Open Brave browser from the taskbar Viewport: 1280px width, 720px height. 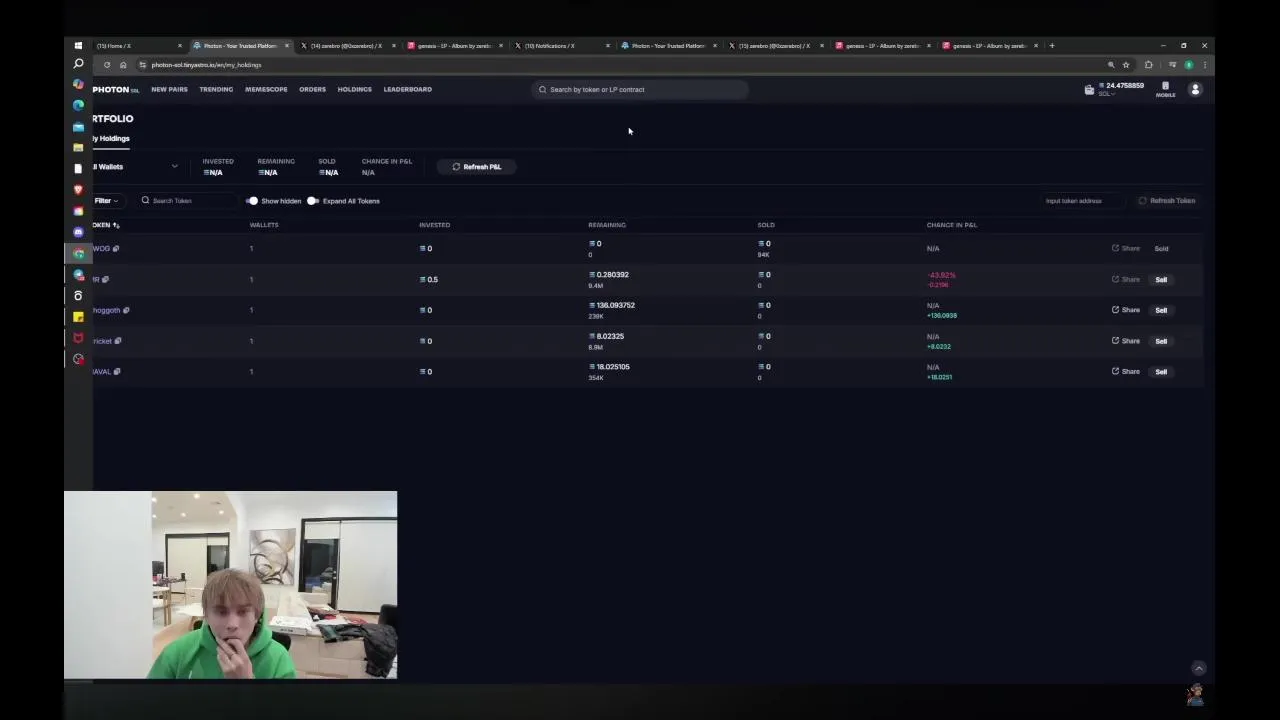click(78, 189)
